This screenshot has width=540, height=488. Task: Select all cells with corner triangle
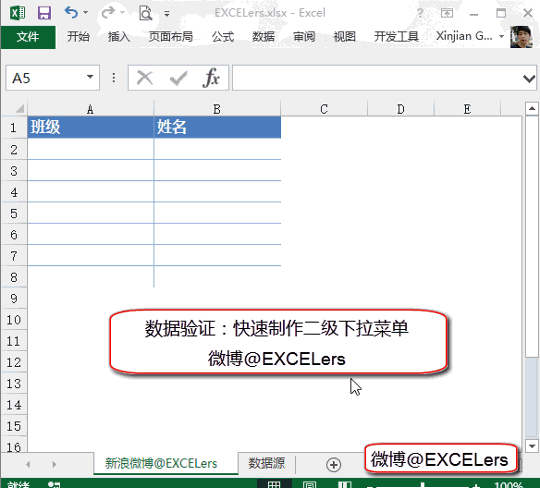19,109
